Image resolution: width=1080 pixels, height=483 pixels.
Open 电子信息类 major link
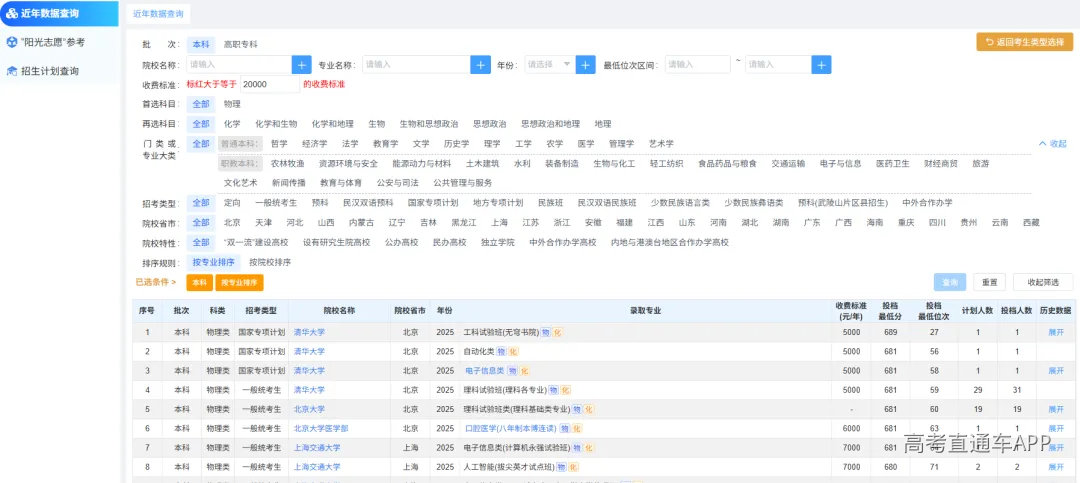coord(485,371)
